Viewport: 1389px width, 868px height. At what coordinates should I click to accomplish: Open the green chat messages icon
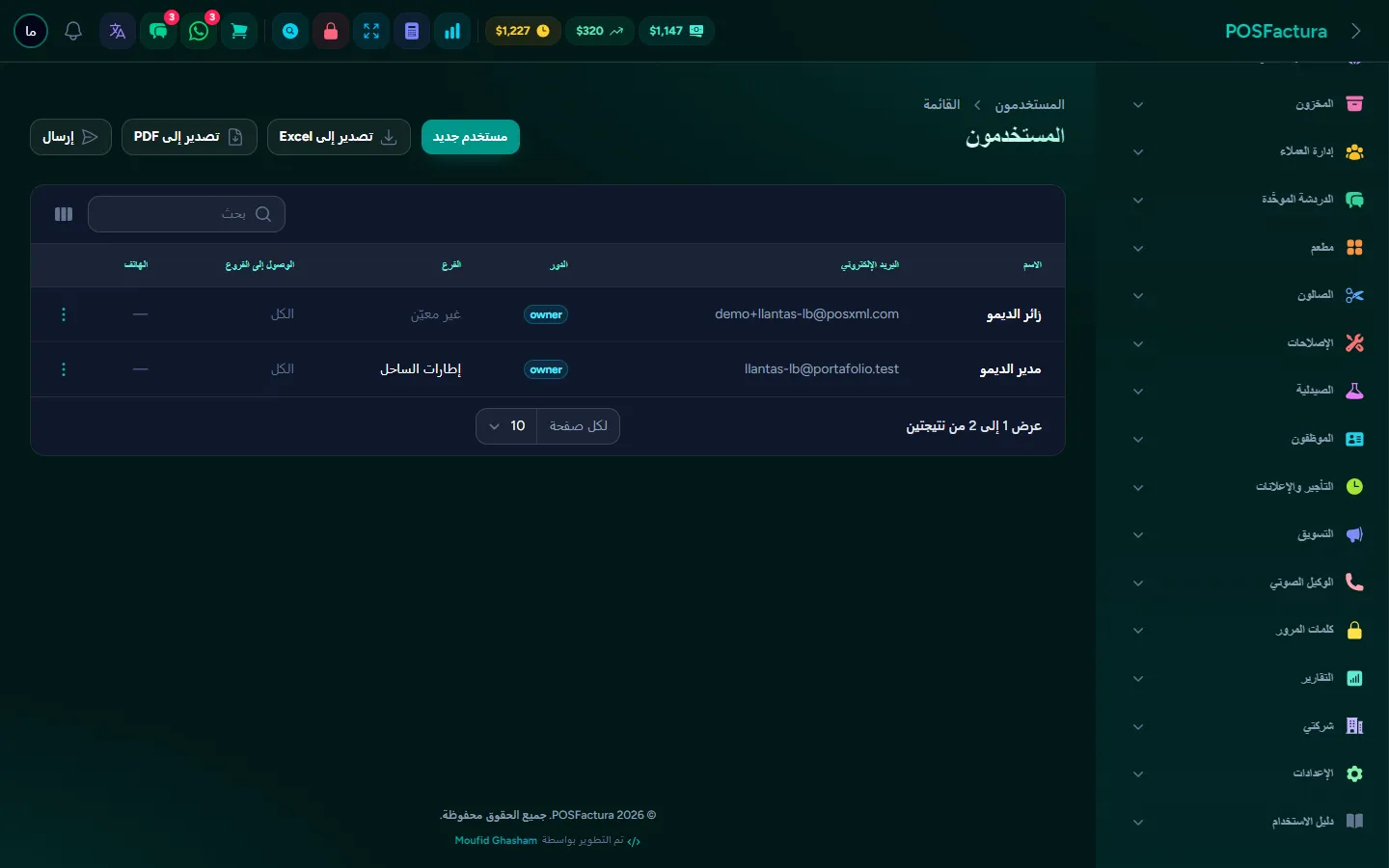158,31
